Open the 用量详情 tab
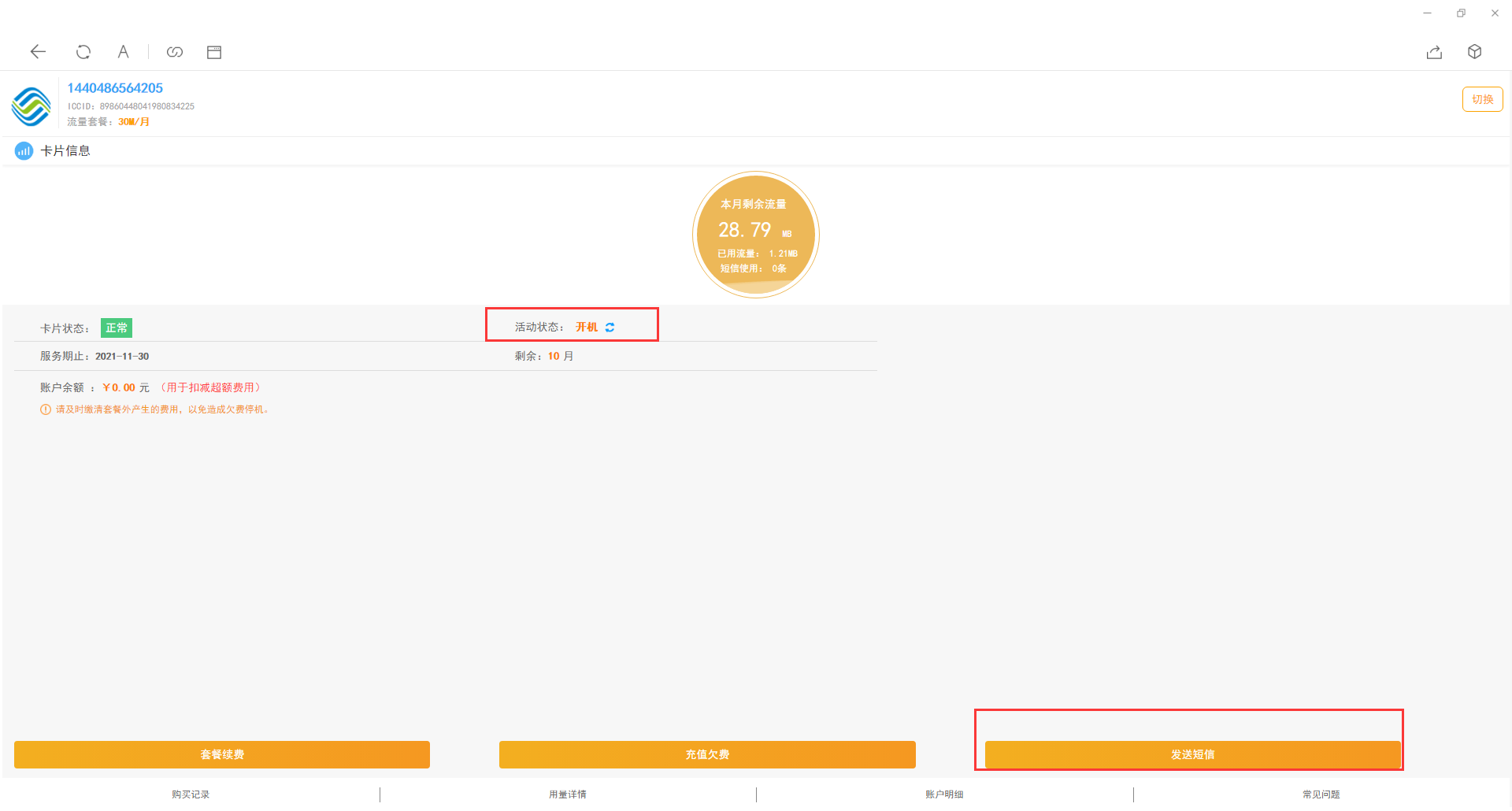This screenshot has height=811, width=1512. [568, 794]
